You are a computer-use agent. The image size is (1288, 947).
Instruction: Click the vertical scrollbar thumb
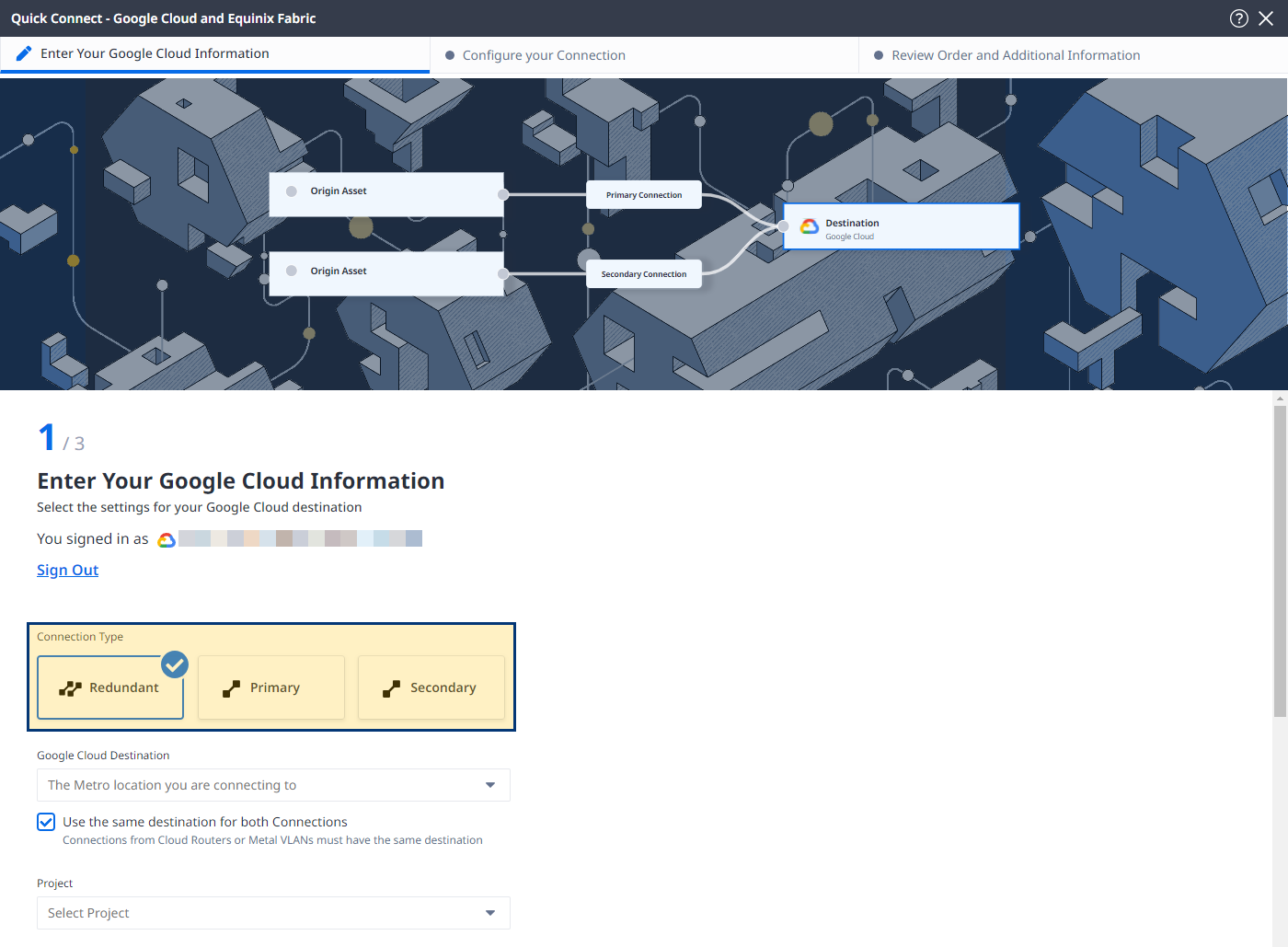pos(1280,561)
